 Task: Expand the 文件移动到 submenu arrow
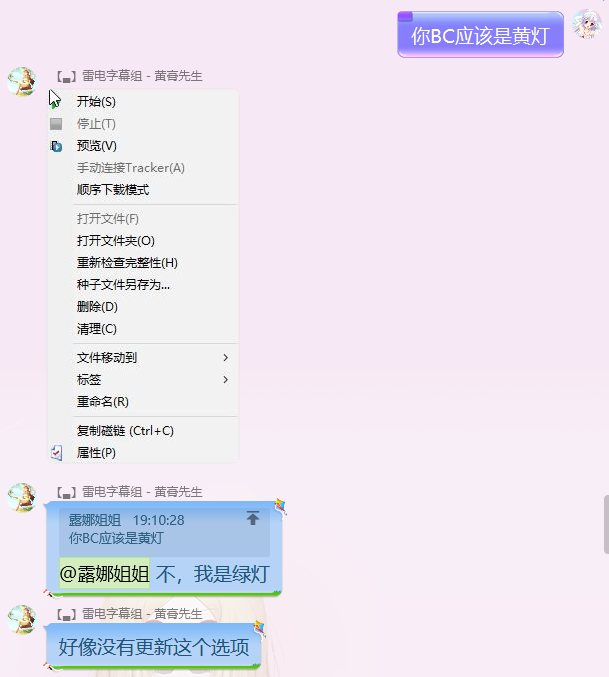pos(225,357)
